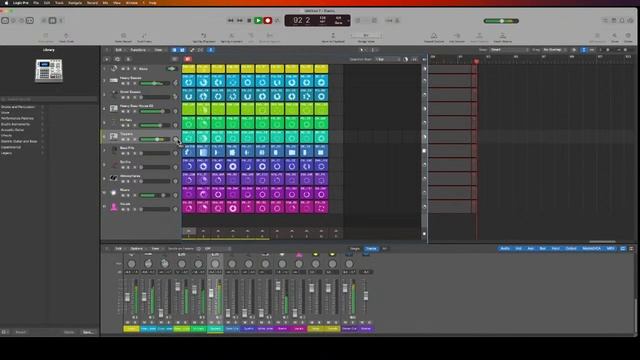640x360 pixels.
Task: Select the yellow drum machine track icon in first row
Action: 114,68
